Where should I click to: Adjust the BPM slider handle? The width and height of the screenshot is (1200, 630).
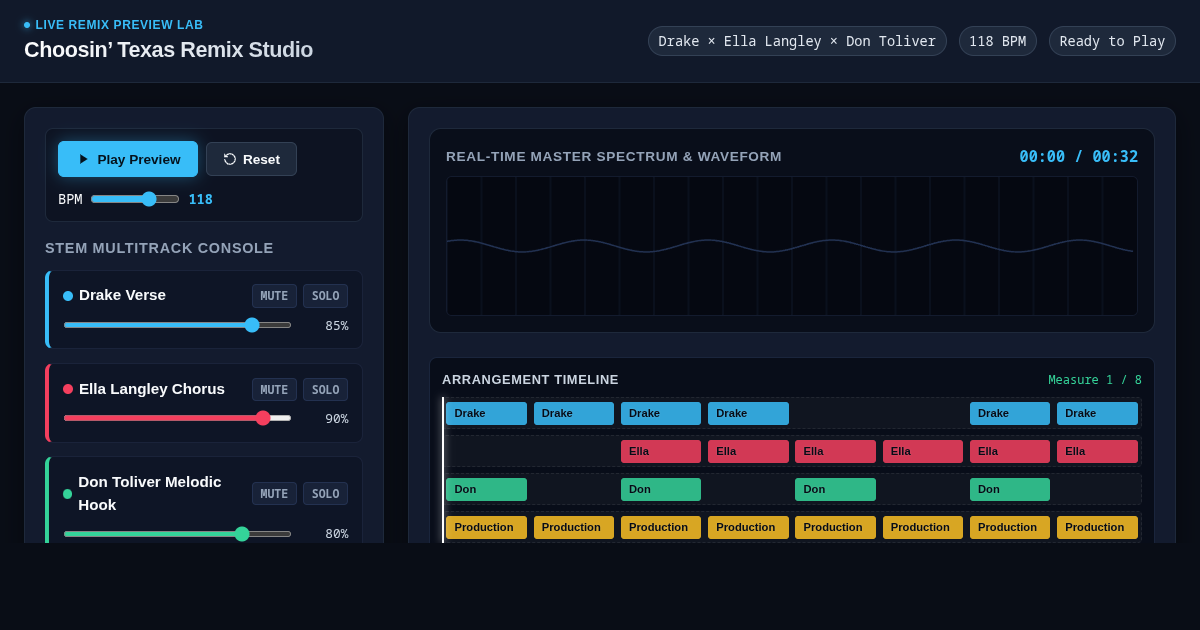[x=149, y=199]
